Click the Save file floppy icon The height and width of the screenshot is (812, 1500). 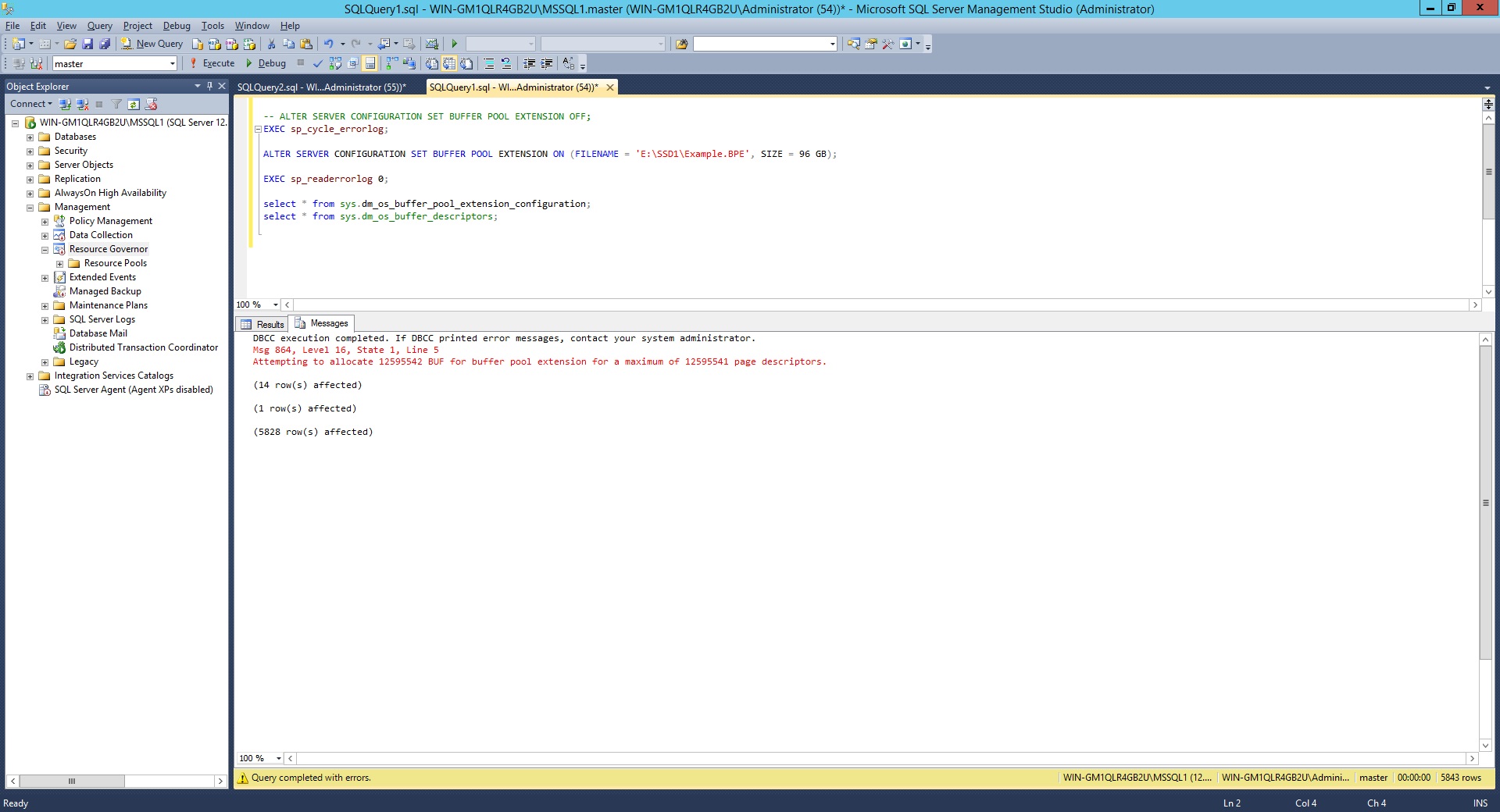(x=87, y=44)
